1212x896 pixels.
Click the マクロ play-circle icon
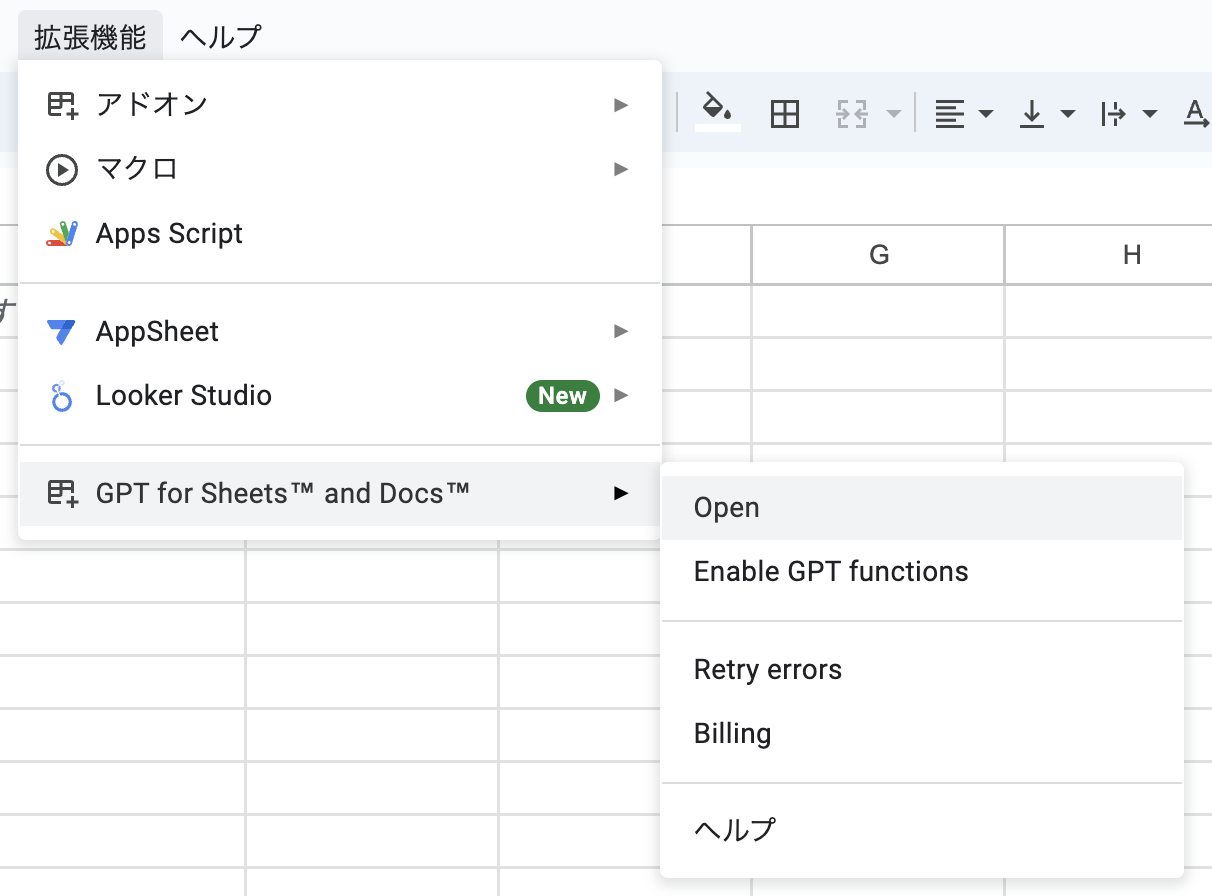tap(62, 169)
